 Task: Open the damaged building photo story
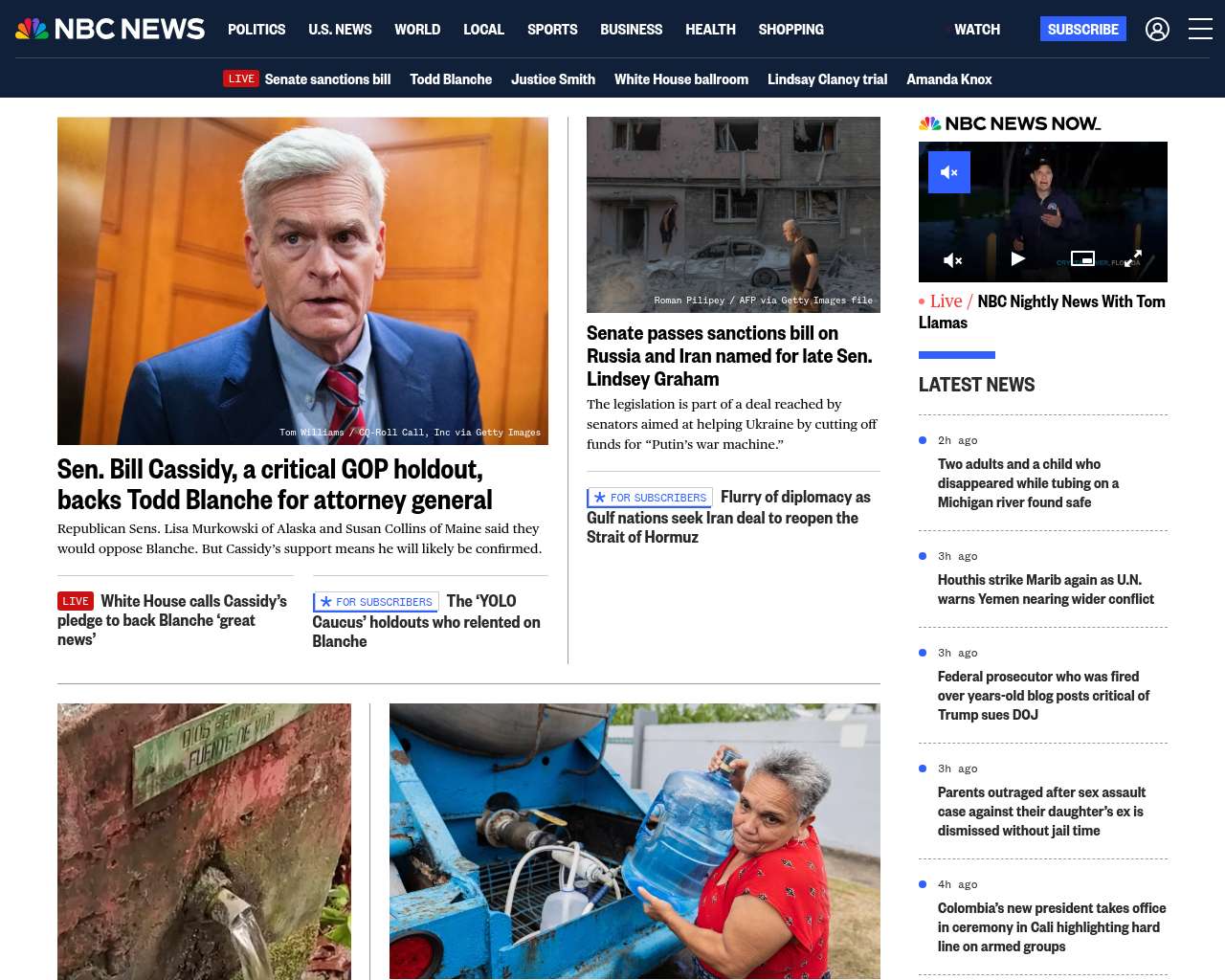point(733,214)
